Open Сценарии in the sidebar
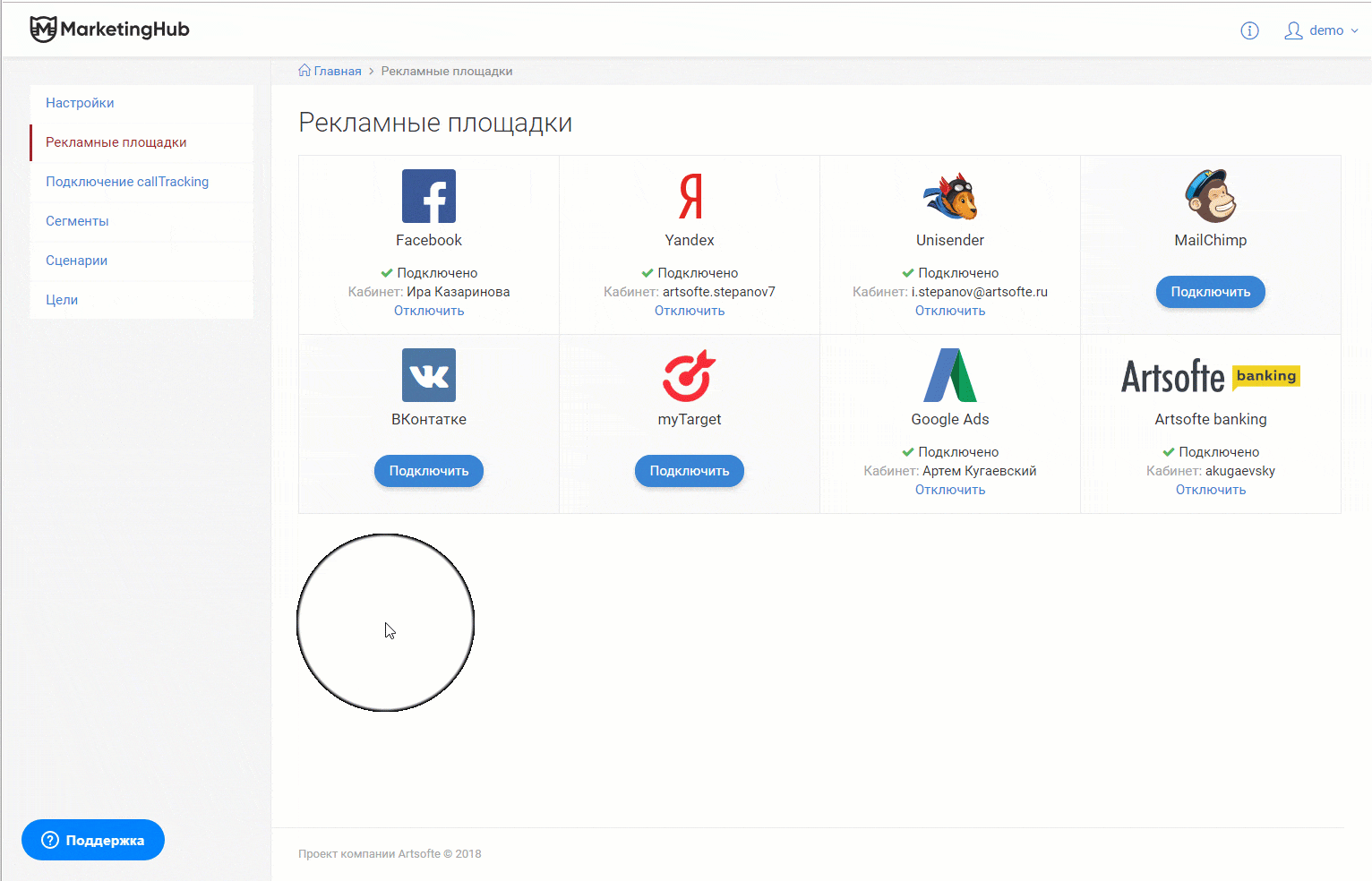This screenshot has height=881, width=1372. (141, 261)
